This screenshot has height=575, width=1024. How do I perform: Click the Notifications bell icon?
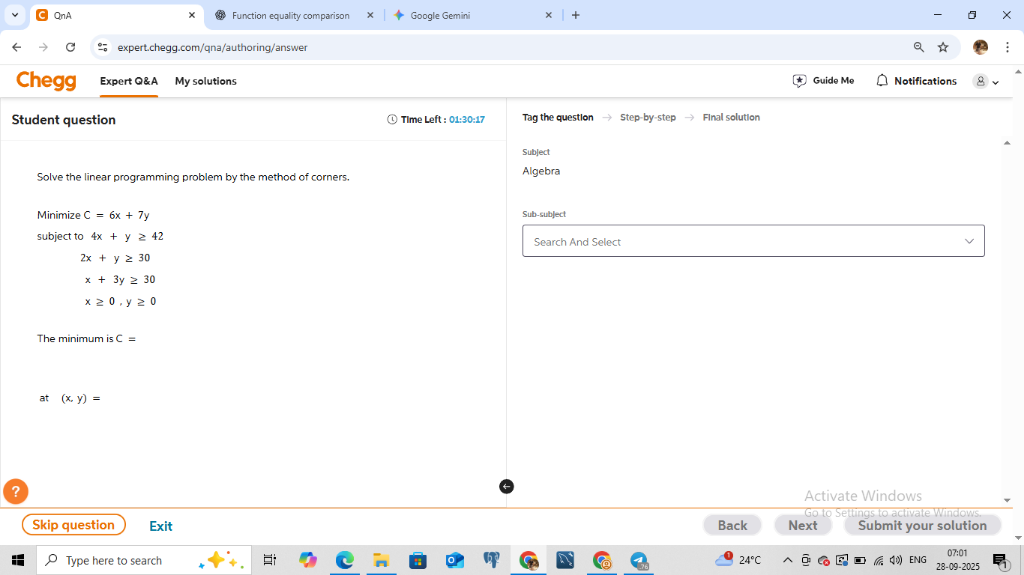pyautogui.click(x=882, y=80)
